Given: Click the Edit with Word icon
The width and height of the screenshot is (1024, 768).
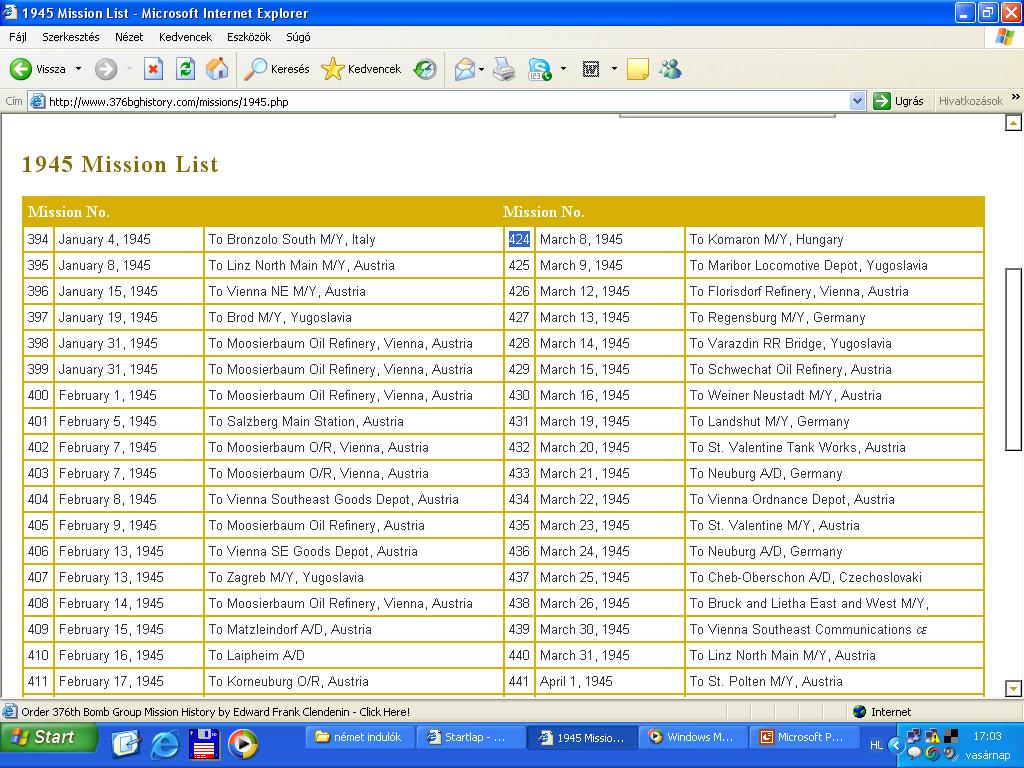Looking at the screenshot, I should pos(590,69).
